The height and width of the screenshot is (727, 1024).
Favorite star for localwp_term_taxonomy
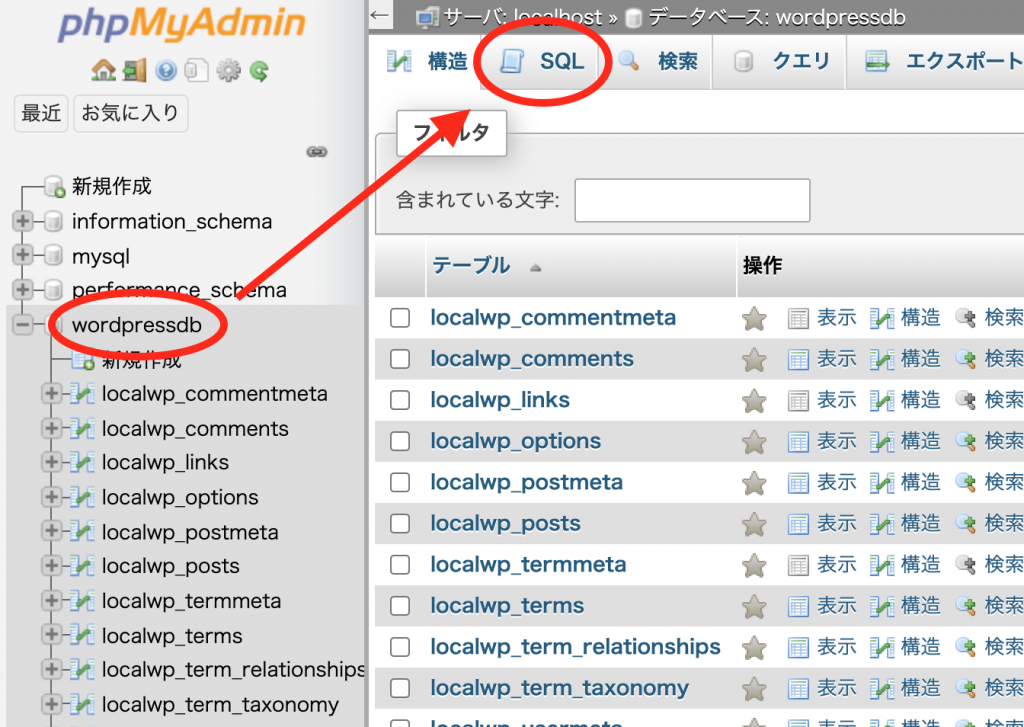754,689
